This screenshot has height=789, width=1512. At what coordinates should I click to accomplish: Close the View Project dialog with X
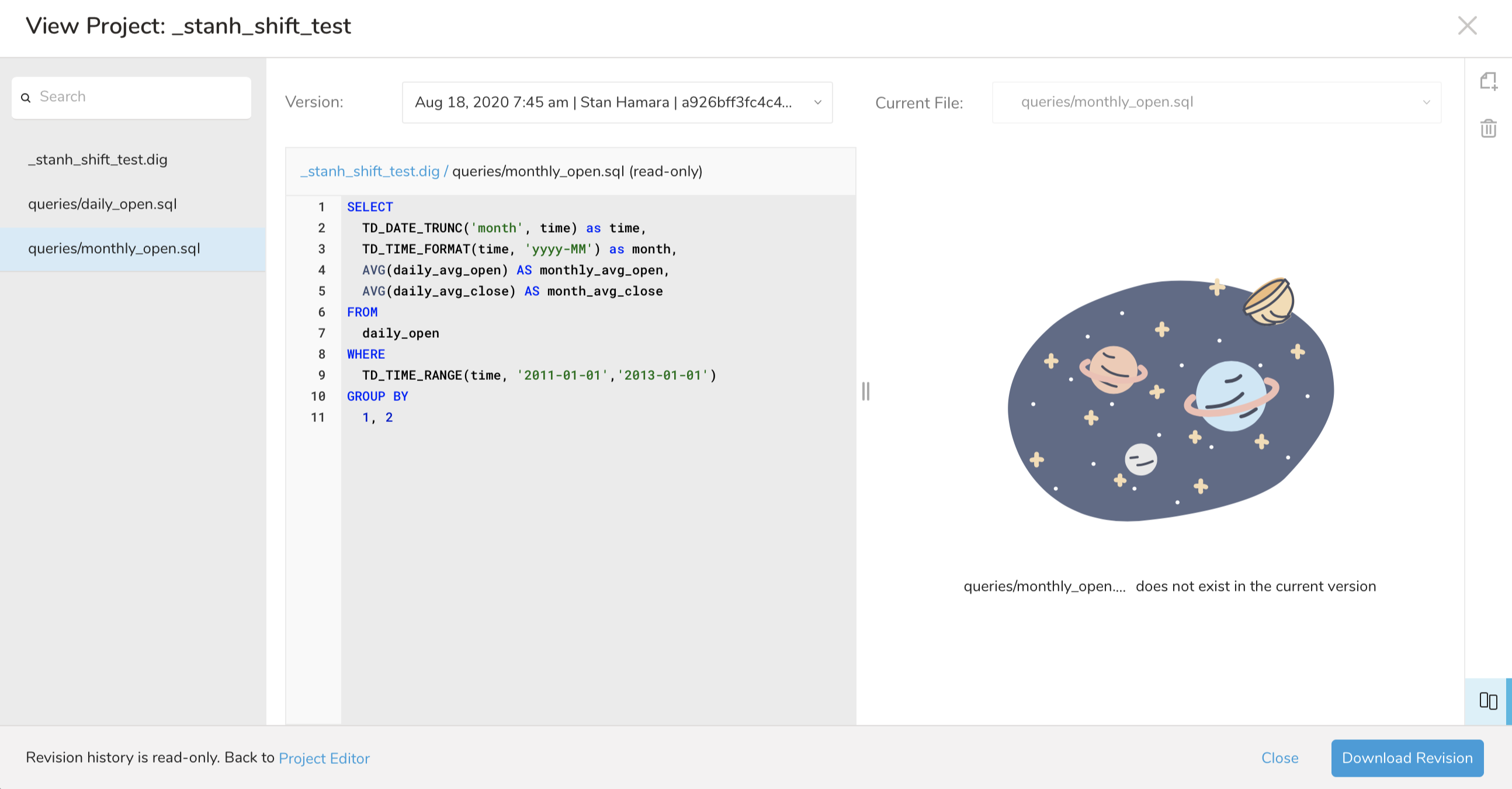click(1467, 26)
